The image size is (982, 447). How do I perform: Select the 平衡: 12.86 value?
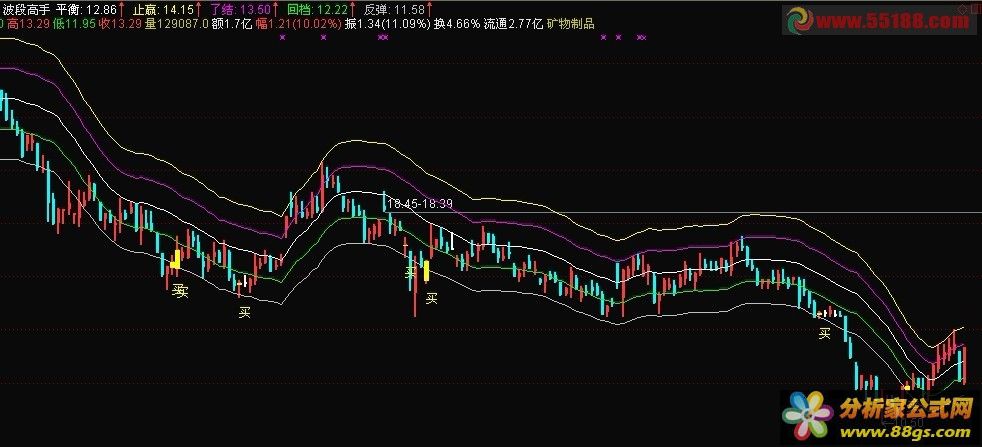click(86, 9)
